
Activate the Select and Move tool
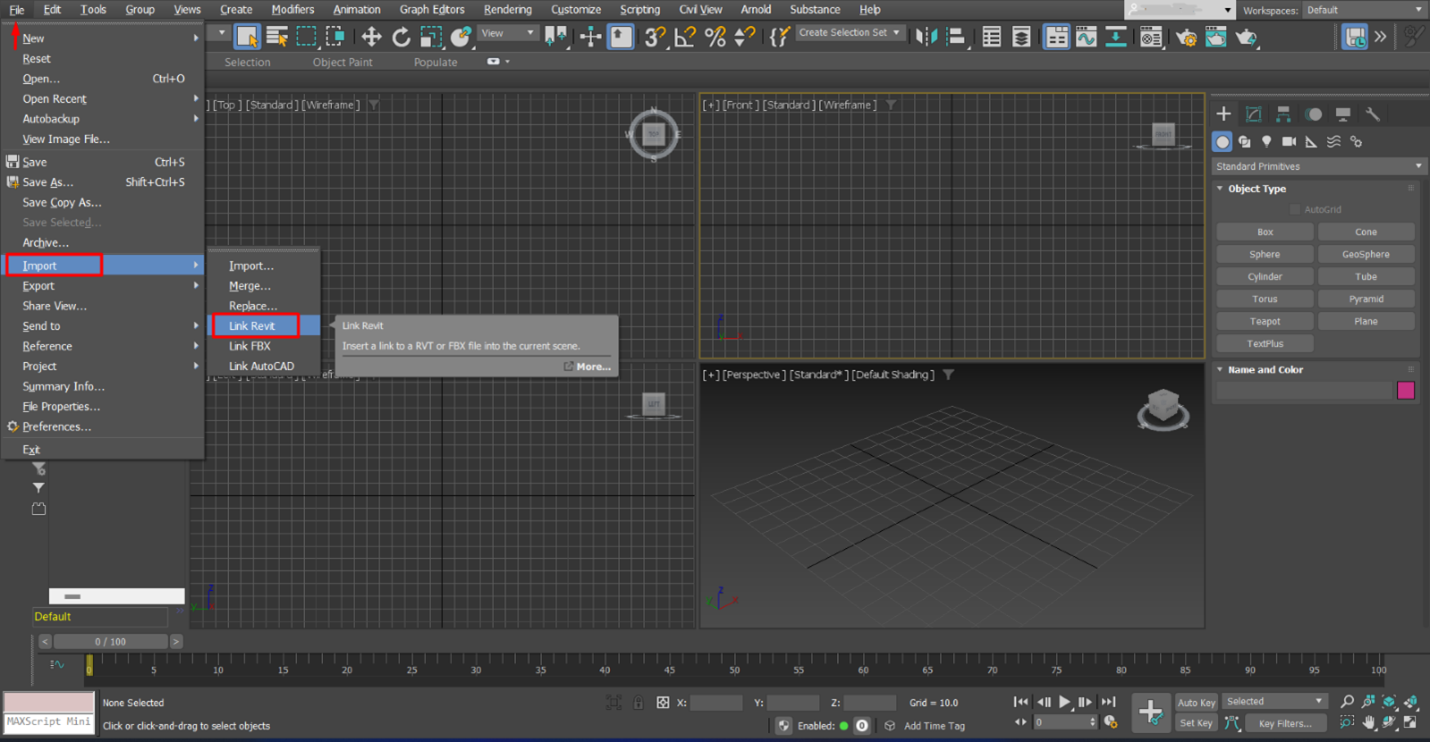click(370, 37)
